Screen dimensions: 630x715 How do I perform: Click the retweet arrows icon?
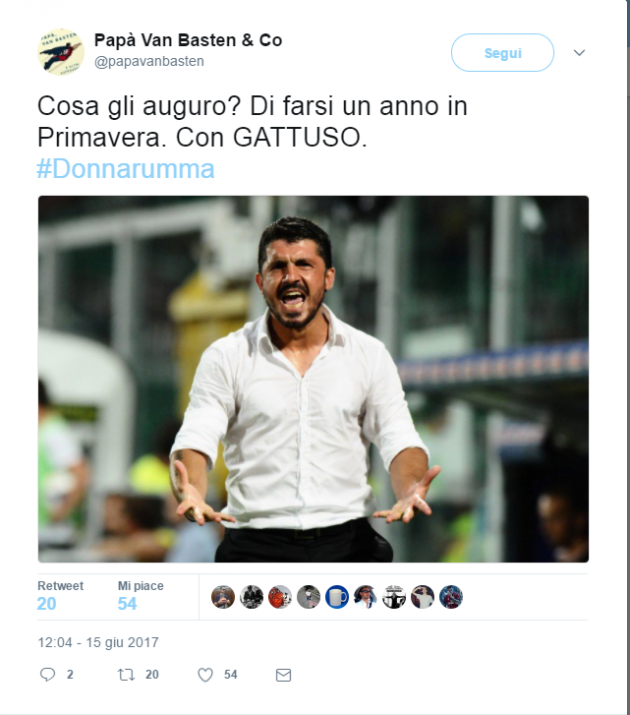[x=126, y=674]
